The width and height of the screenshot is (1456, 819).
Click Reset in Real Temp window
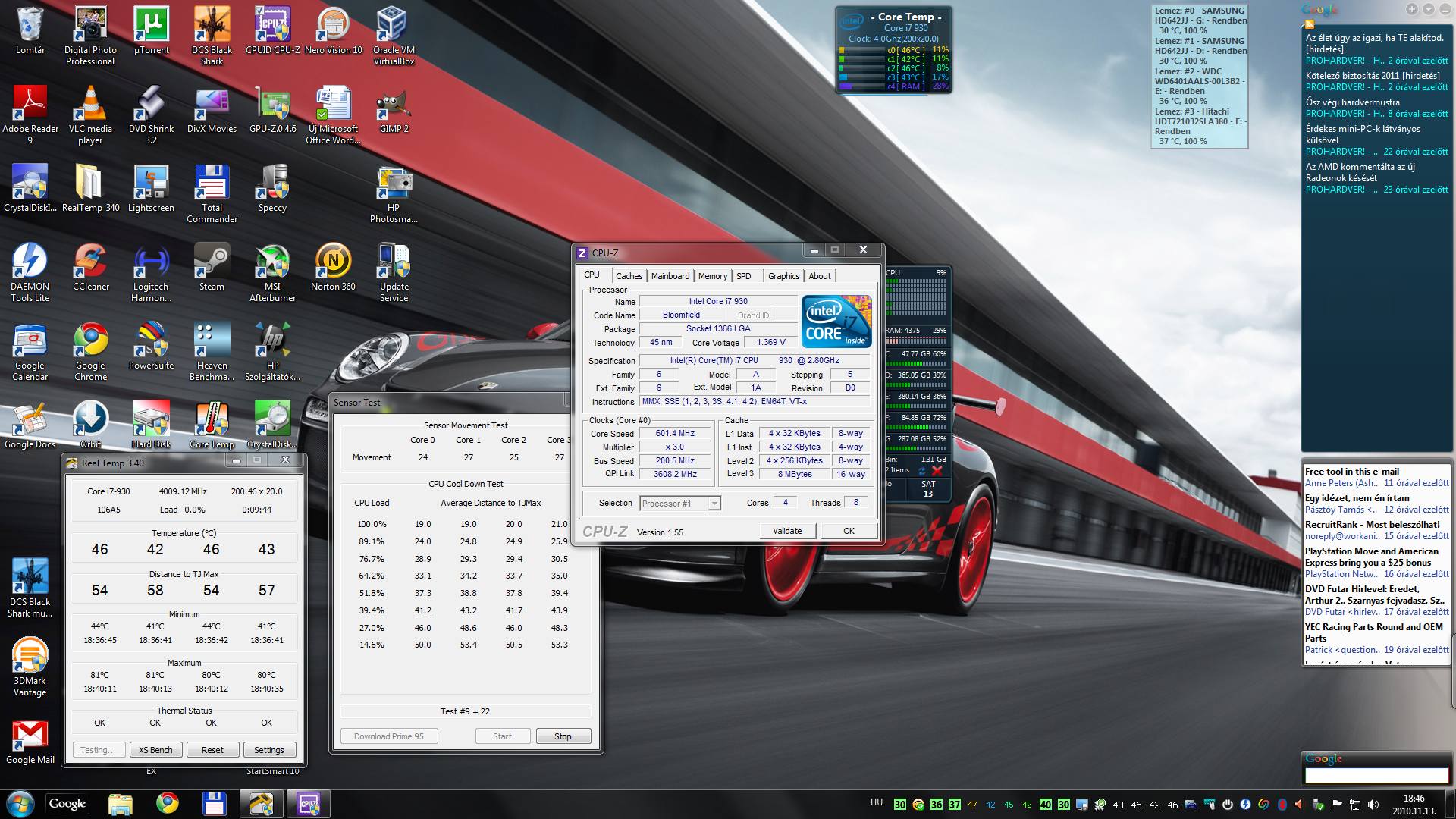point(212,750)
